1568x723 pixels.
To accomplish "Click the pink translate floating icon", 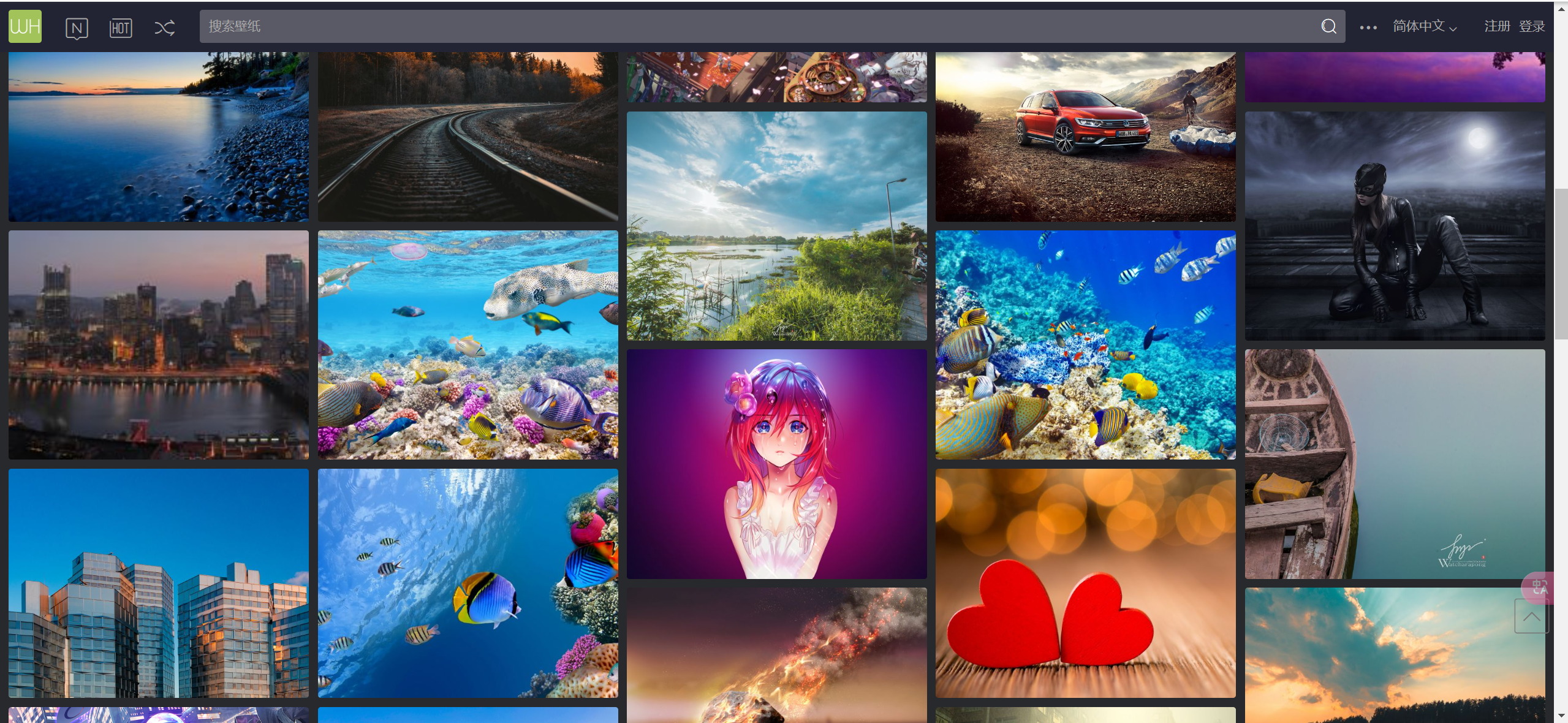I will click(x=1538, y=587).
